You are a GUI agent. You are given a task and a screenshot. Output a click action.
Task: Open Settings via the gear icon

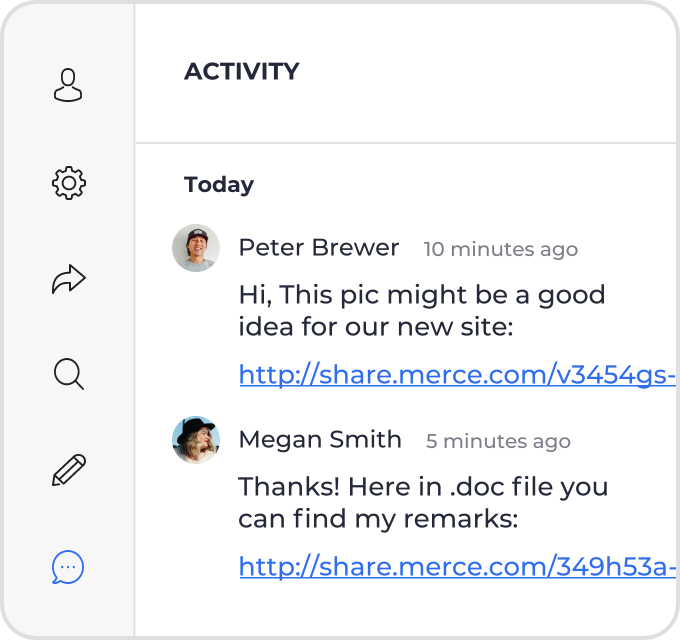coord(69,183)
